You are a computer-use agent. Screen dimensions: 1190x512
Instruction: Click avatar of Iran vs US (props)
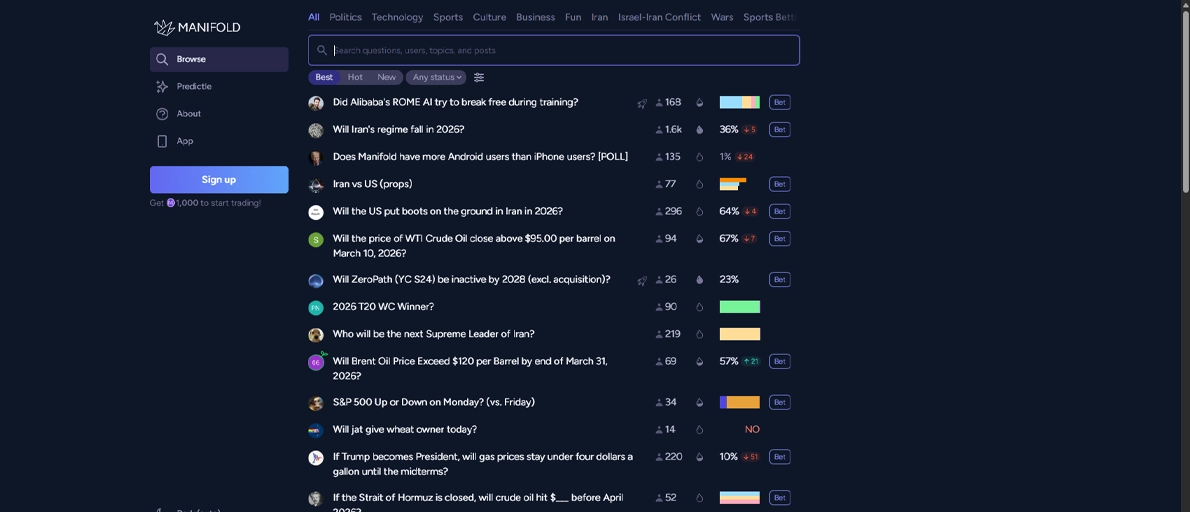316,184
